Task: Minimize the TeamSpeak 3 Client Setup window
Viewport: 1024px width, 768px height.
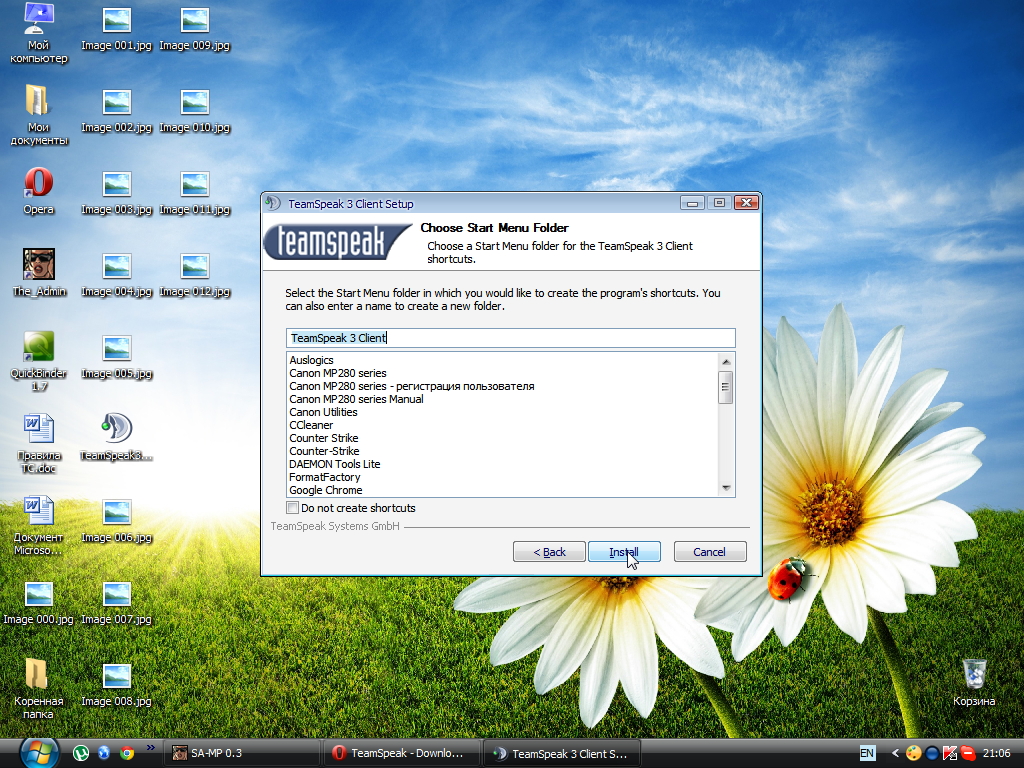Action: [692, 203]
